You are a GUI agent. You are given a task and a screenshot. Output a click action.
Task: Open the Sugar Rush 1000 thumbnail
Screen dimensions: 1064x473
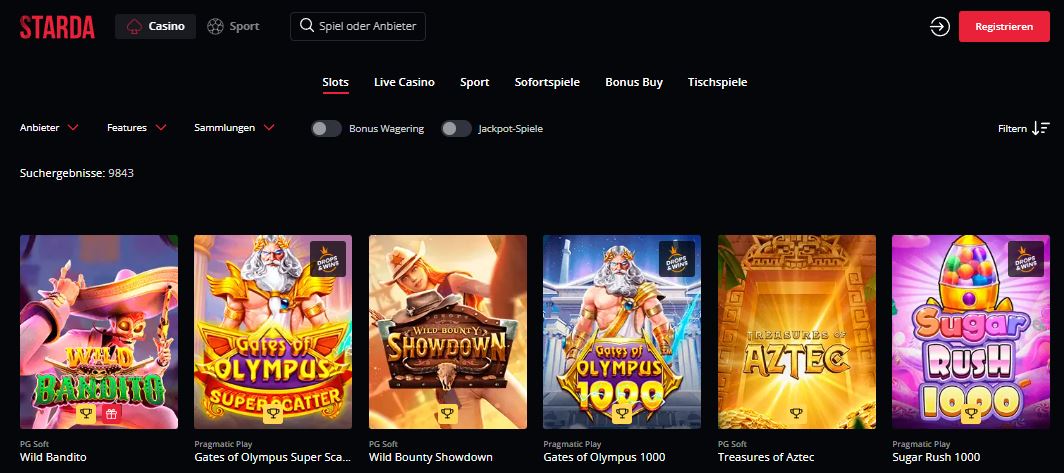click(x=971, y=332)
